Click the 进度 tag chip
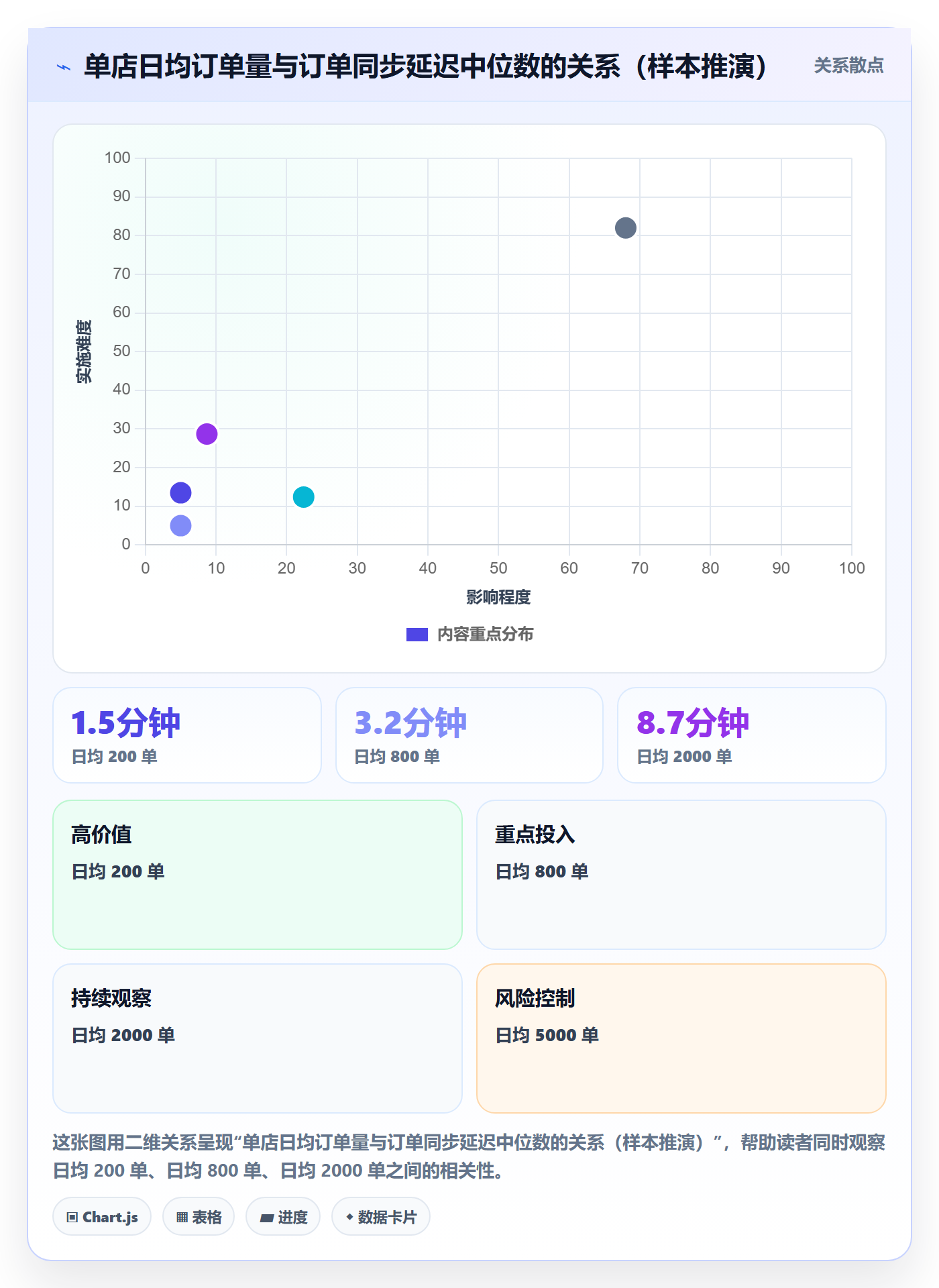The height and width of the screenshot is (1288, 939). [x=283, y=1216]
